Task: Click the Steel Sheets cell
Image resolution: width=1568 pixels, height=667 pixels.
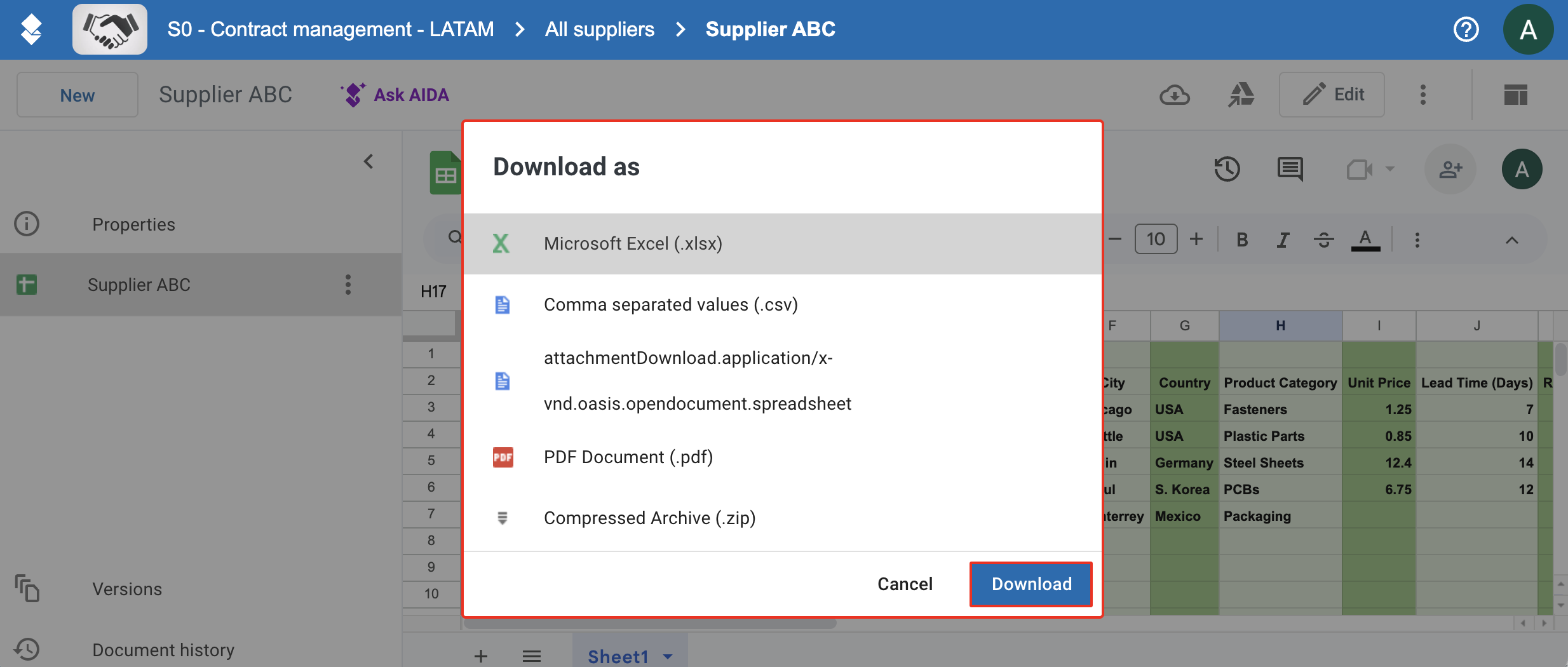Action: [1280, 462]
